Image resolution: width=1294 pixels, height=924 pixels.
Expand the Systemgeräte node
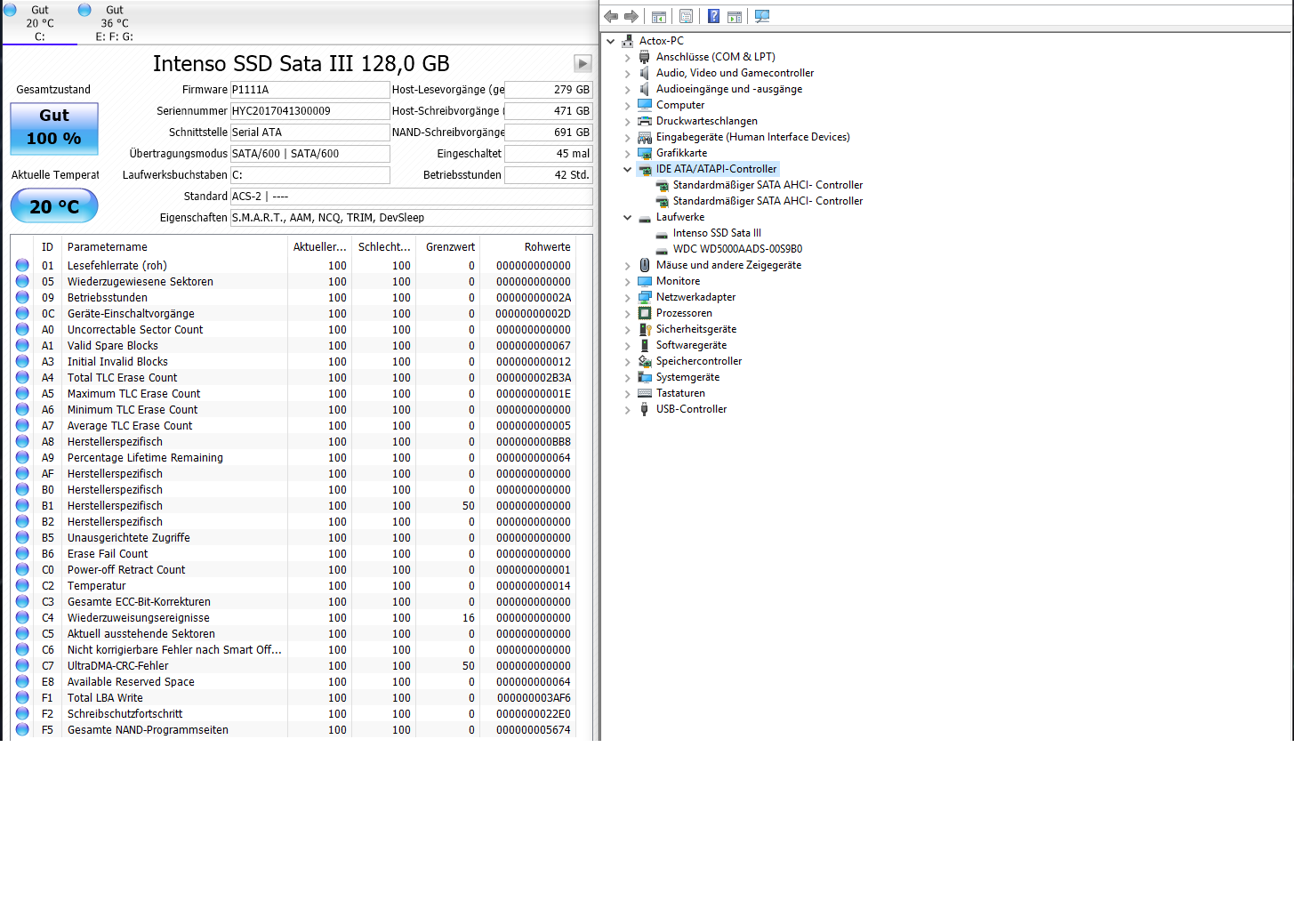(x=627, y=377)
